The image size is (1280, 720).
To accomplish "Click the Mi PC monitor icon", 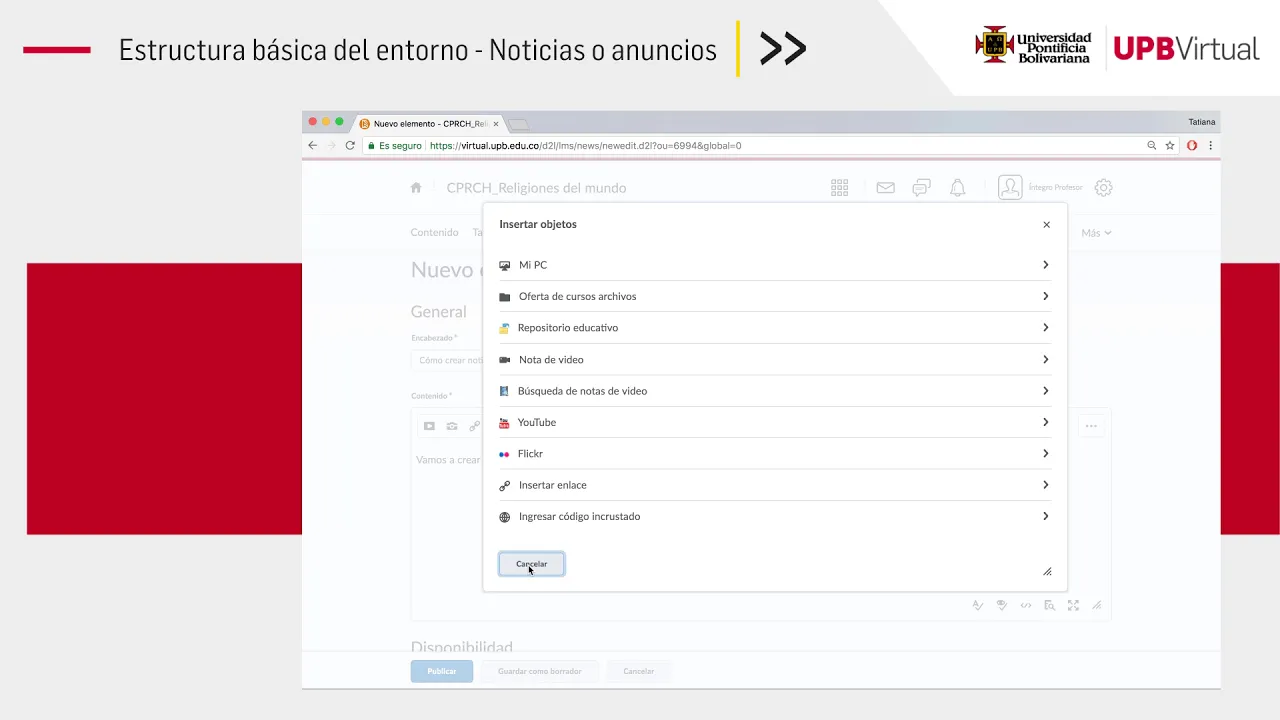I will 504,265.
